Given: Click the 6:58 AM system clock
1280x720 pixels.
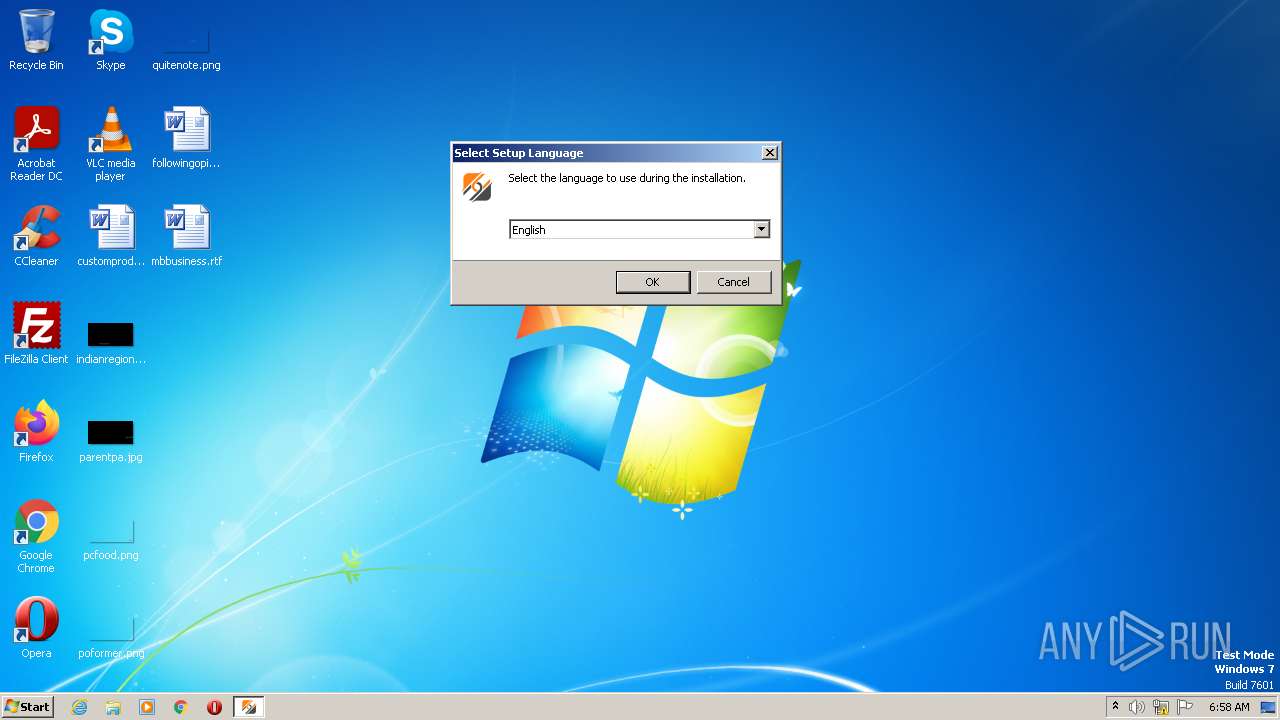Looking at the screenshot, I should point(1229,707).
